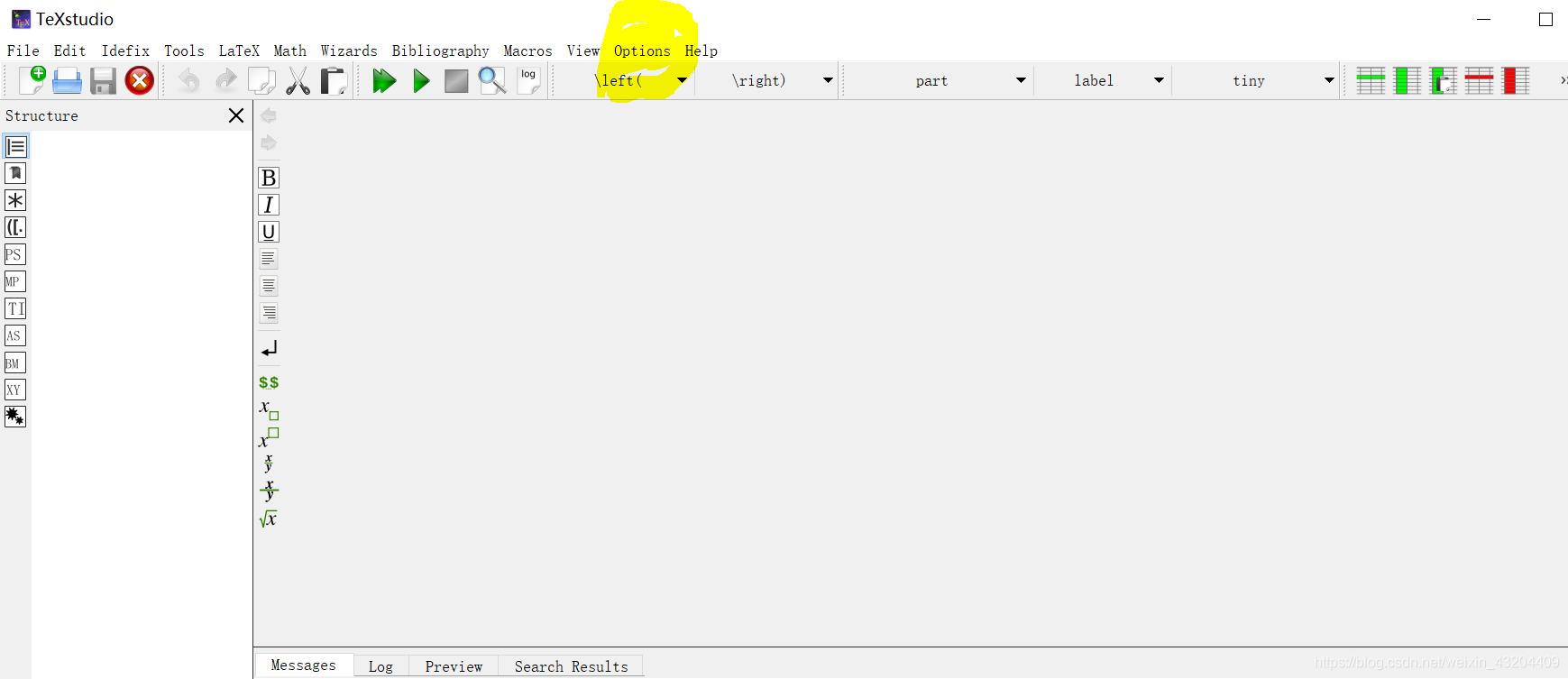Create a new document with the New icon
The image size is (1568, 679).
(32, 80)
